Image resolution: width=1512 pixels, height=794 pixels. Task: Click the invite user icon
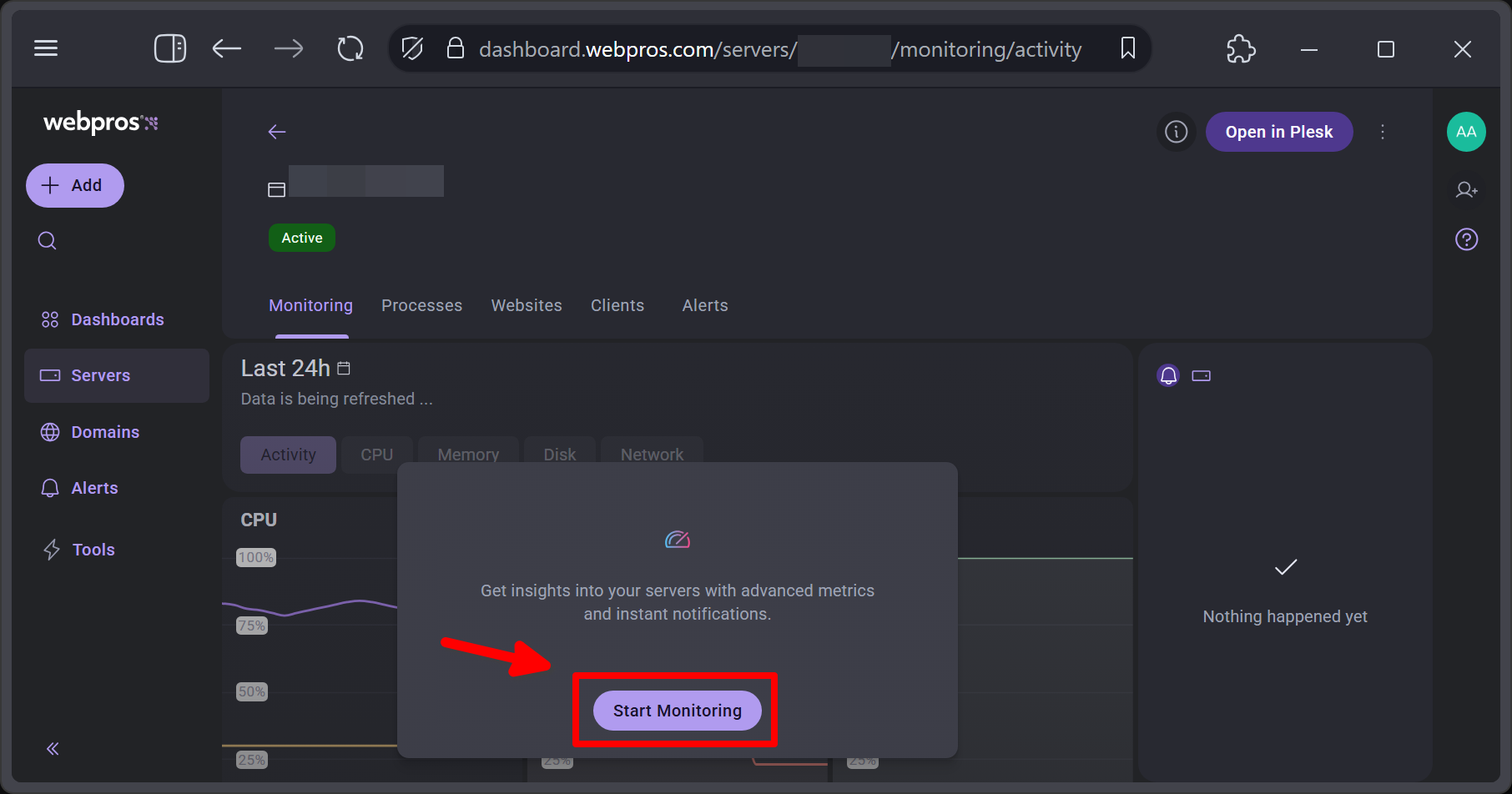[1466, 190]
